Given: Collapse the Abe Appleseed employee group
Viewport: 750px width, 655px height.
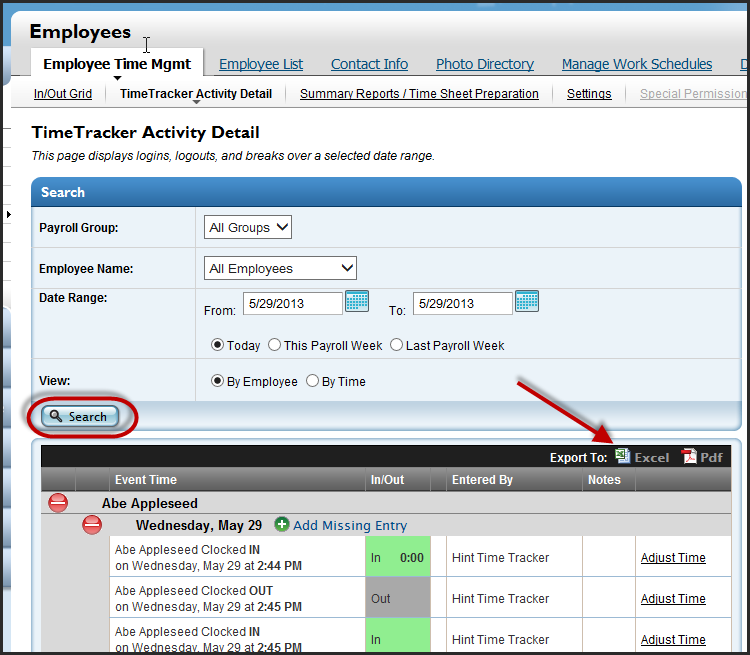Looking at the screenshot, I should 58,503.
